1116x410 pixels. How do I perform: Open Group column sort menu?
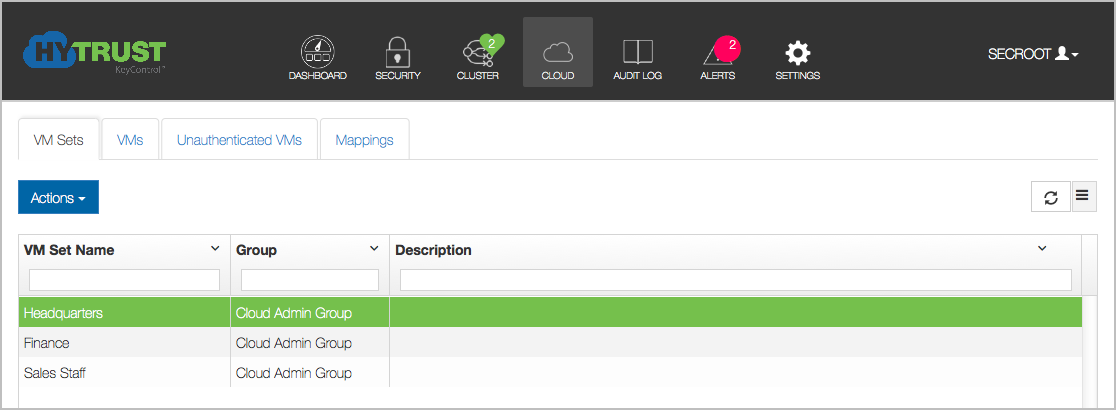click(374, 249)
